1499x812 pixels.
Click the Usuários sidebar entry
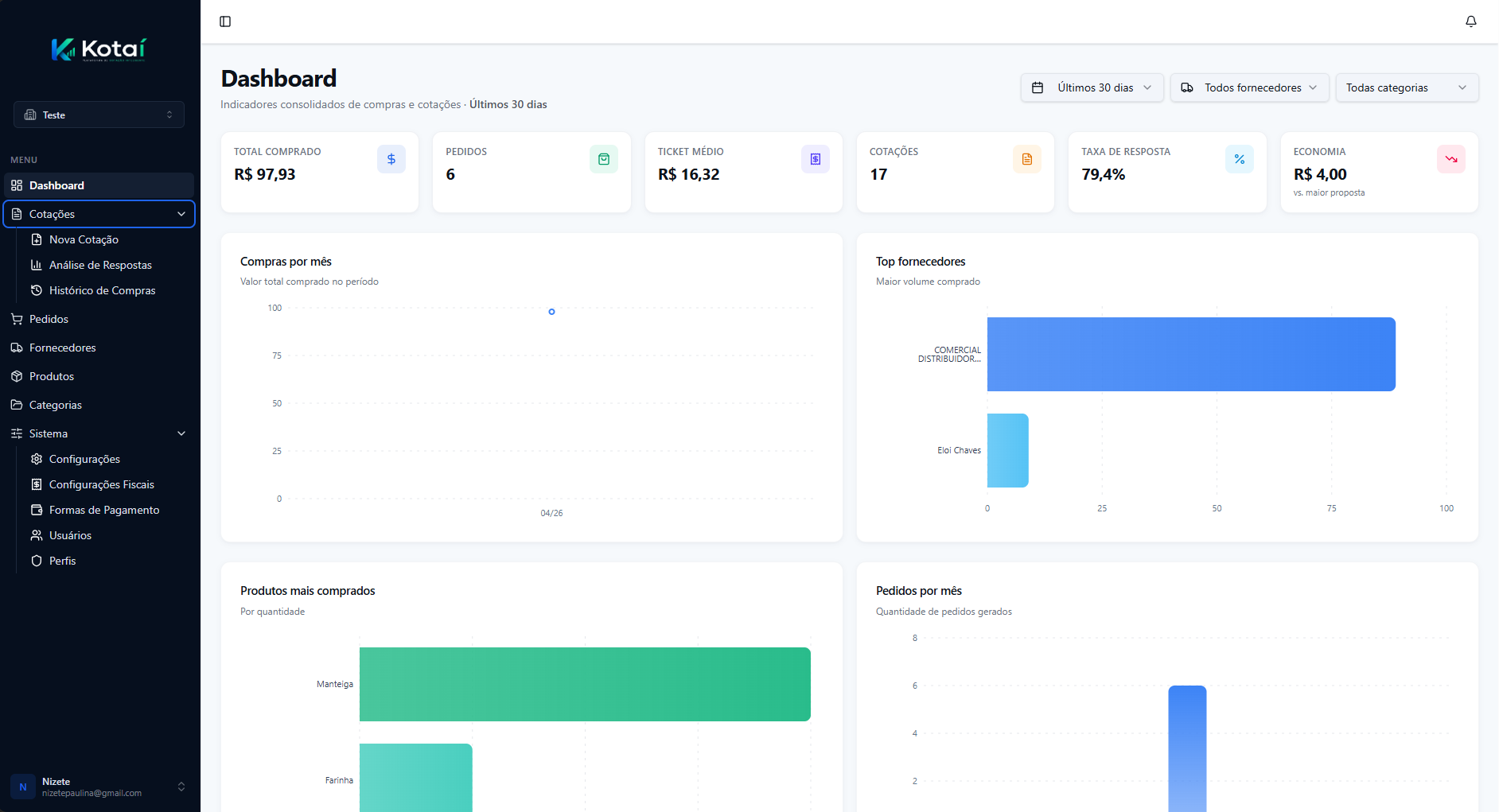(71, 535)
